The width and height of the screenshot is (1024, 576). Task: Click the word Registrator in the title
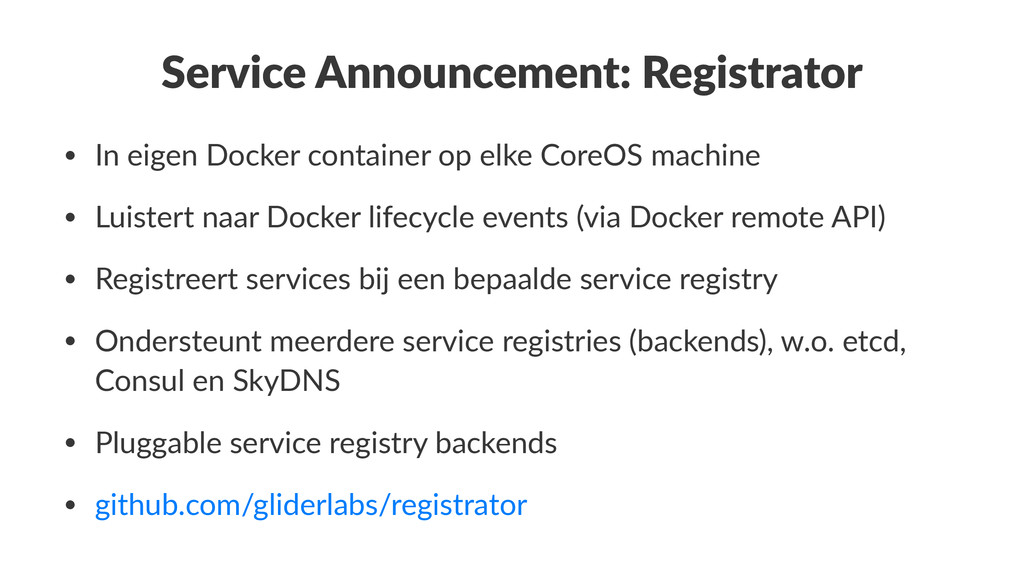[752, 73]
